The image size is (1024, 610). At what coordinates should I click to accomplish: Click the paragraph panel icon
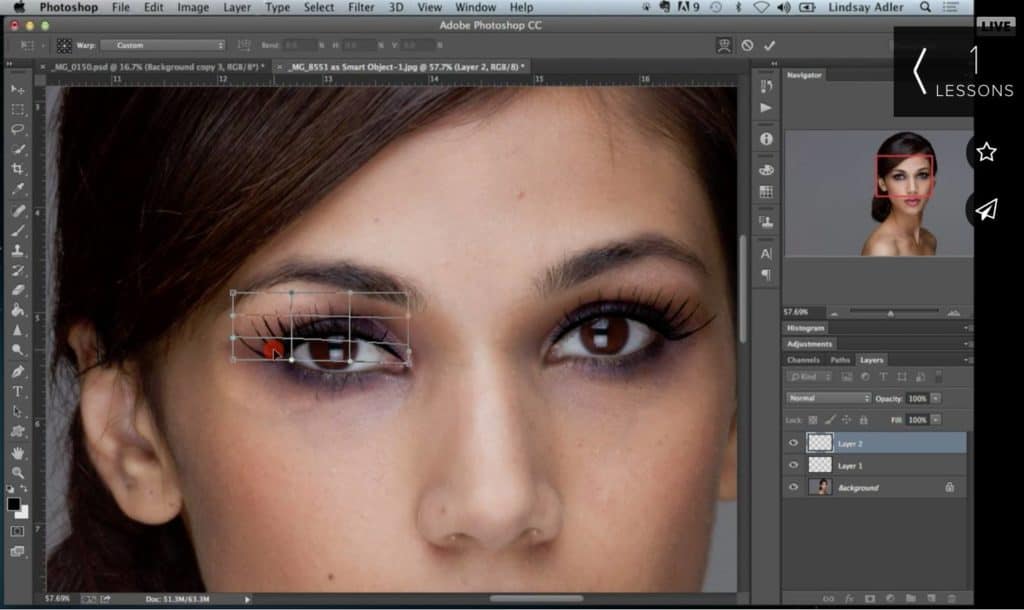click(768, 275)
